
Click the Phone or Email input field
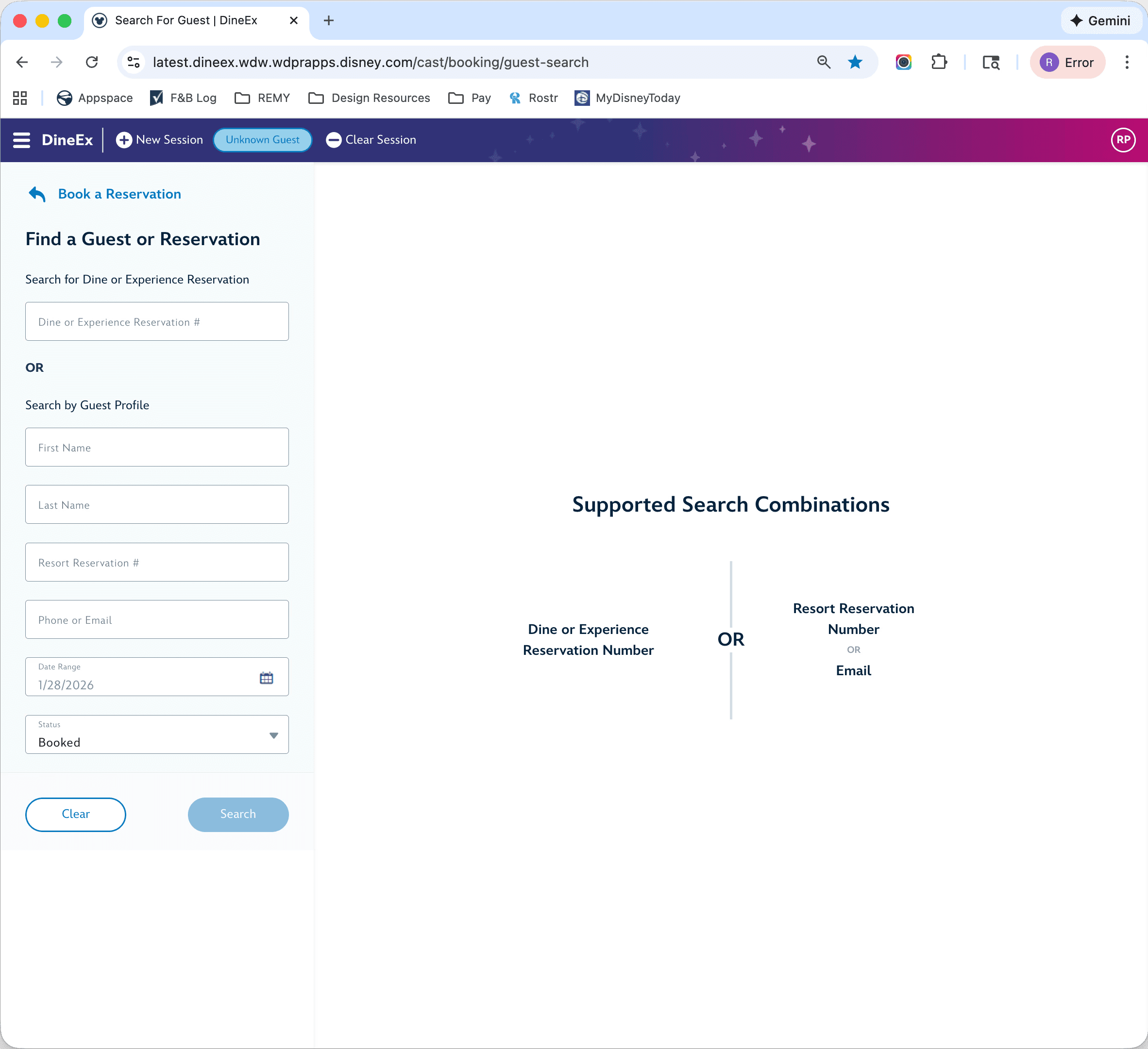(x=156, y=619)
